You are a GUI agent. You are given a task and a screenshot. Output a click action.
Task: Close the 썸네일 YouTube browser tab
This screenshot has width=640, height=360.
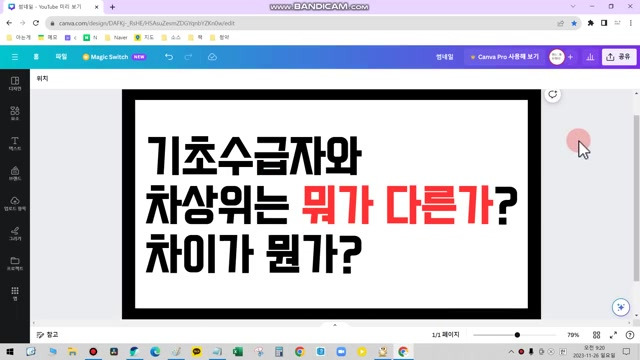(97, 7)
